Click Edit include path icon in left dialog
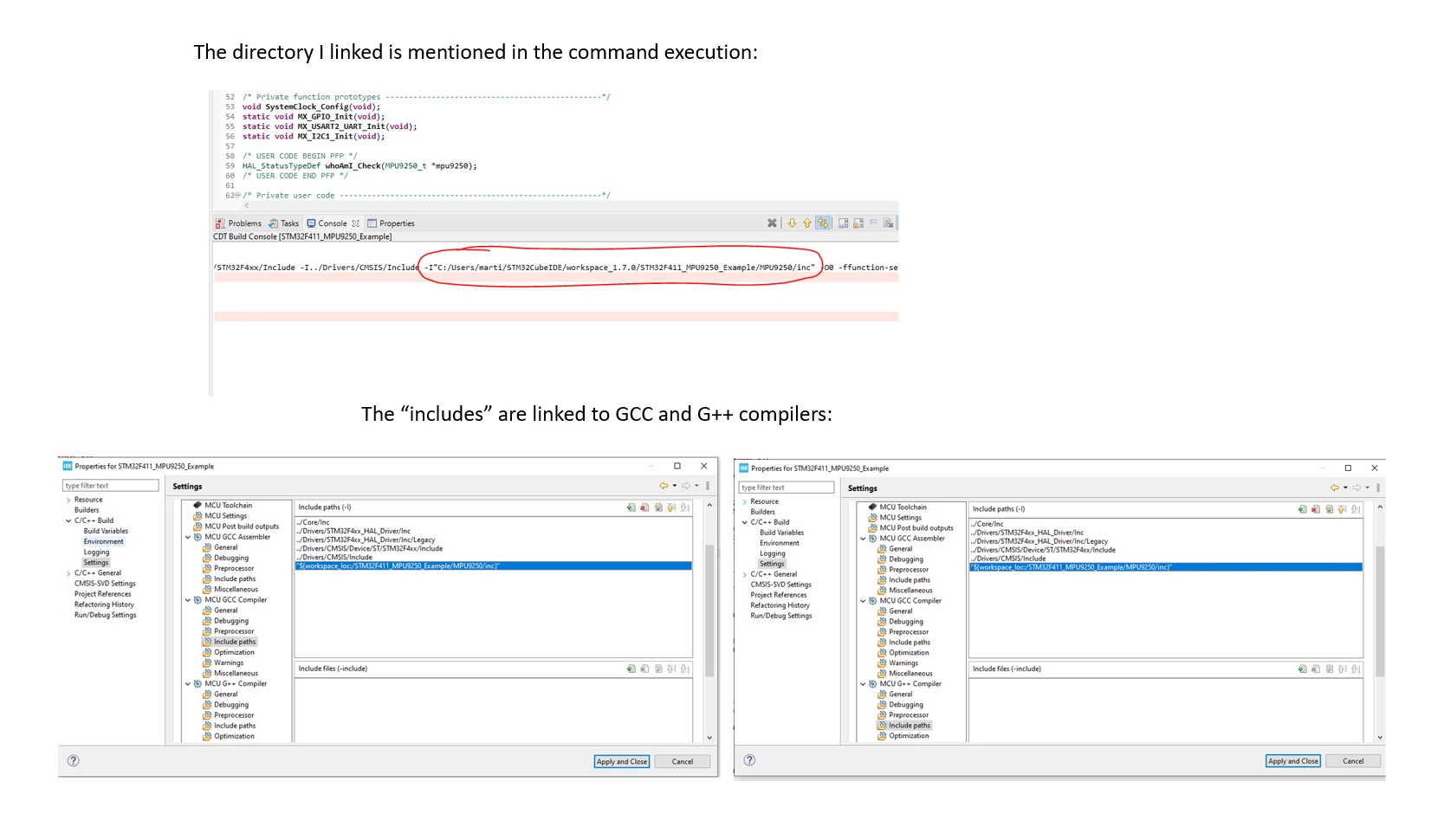Screen dimensions: 1444x840 coord(658,507)
